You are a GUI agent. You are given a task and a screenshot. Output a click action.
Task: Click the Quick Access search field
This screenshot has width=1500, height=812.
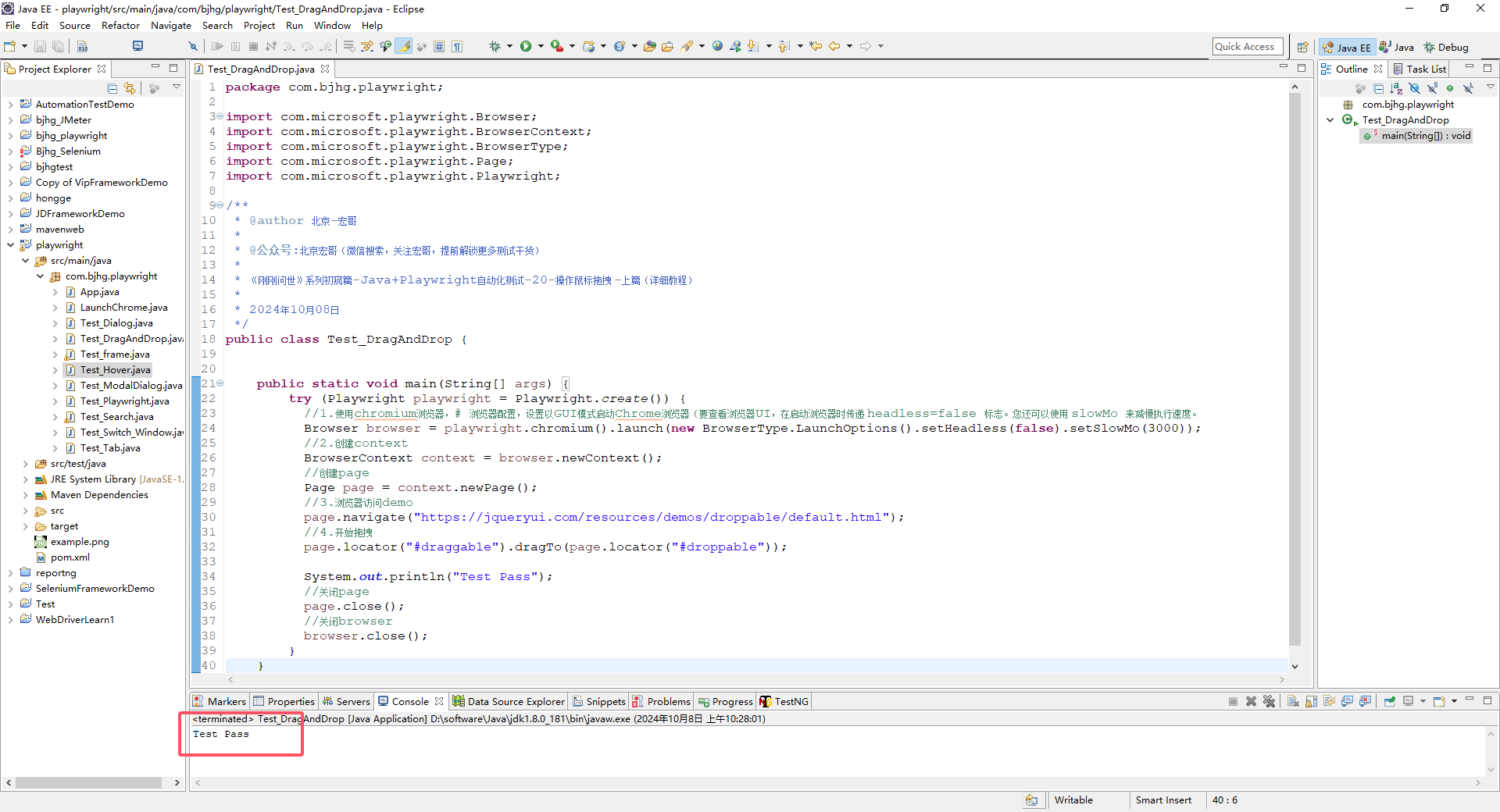pyautogui.click(x=1247, y=47)
